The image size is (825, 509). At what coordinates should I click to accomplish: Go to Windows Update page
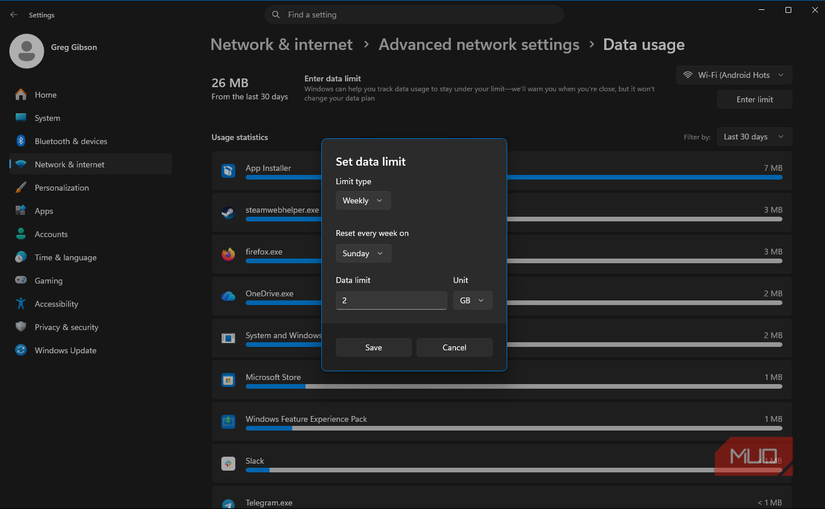(x=90, y=350)
